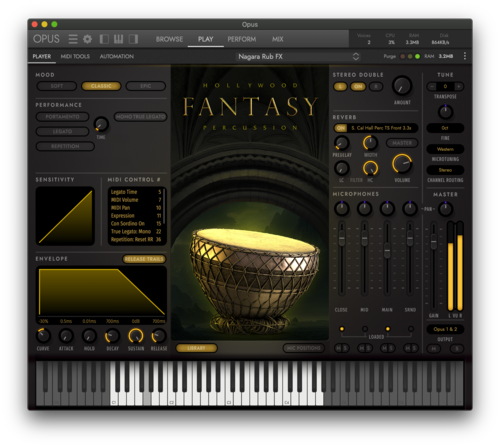Increase transpose with plus button
The image size is (500, 447).
pos(459,86)
